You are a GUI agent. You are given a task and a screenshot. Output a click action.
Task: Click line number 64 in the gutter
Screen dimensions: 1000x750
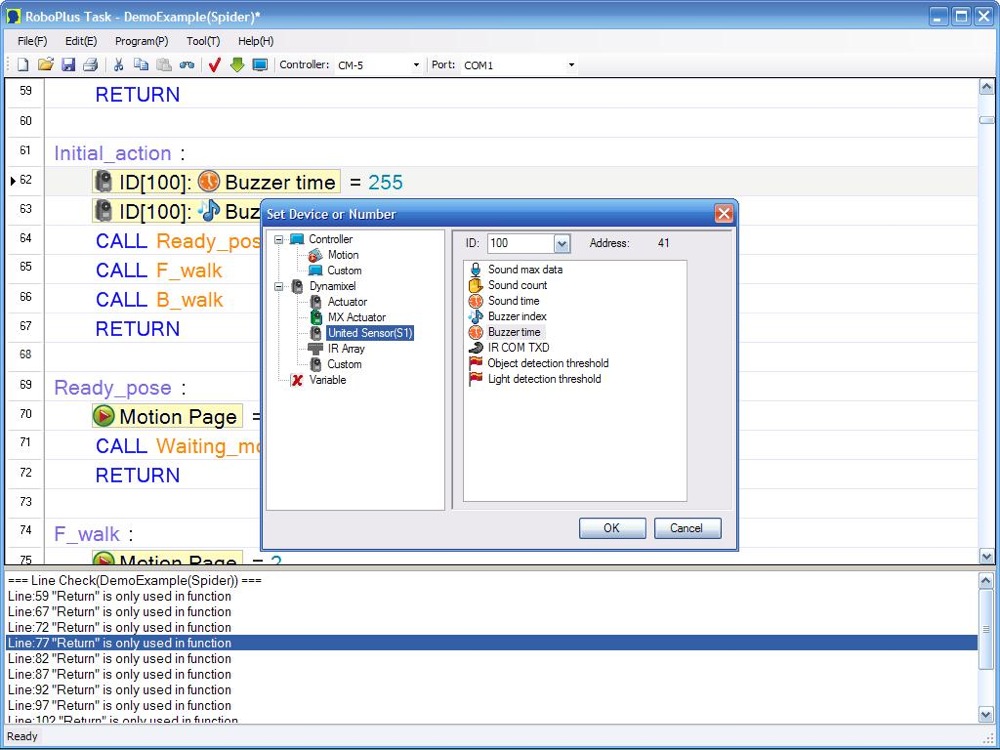pyautogui.click(x=25, y=238)
